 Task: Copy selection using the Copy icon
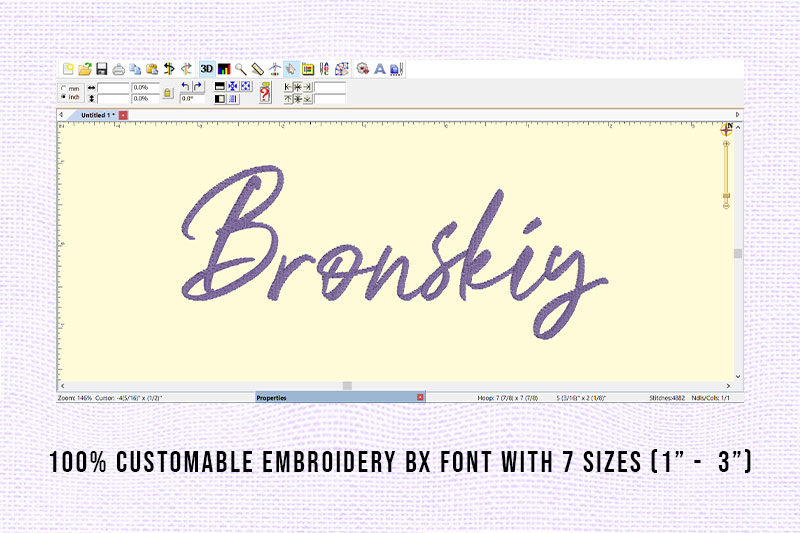(x=135, y=69)
